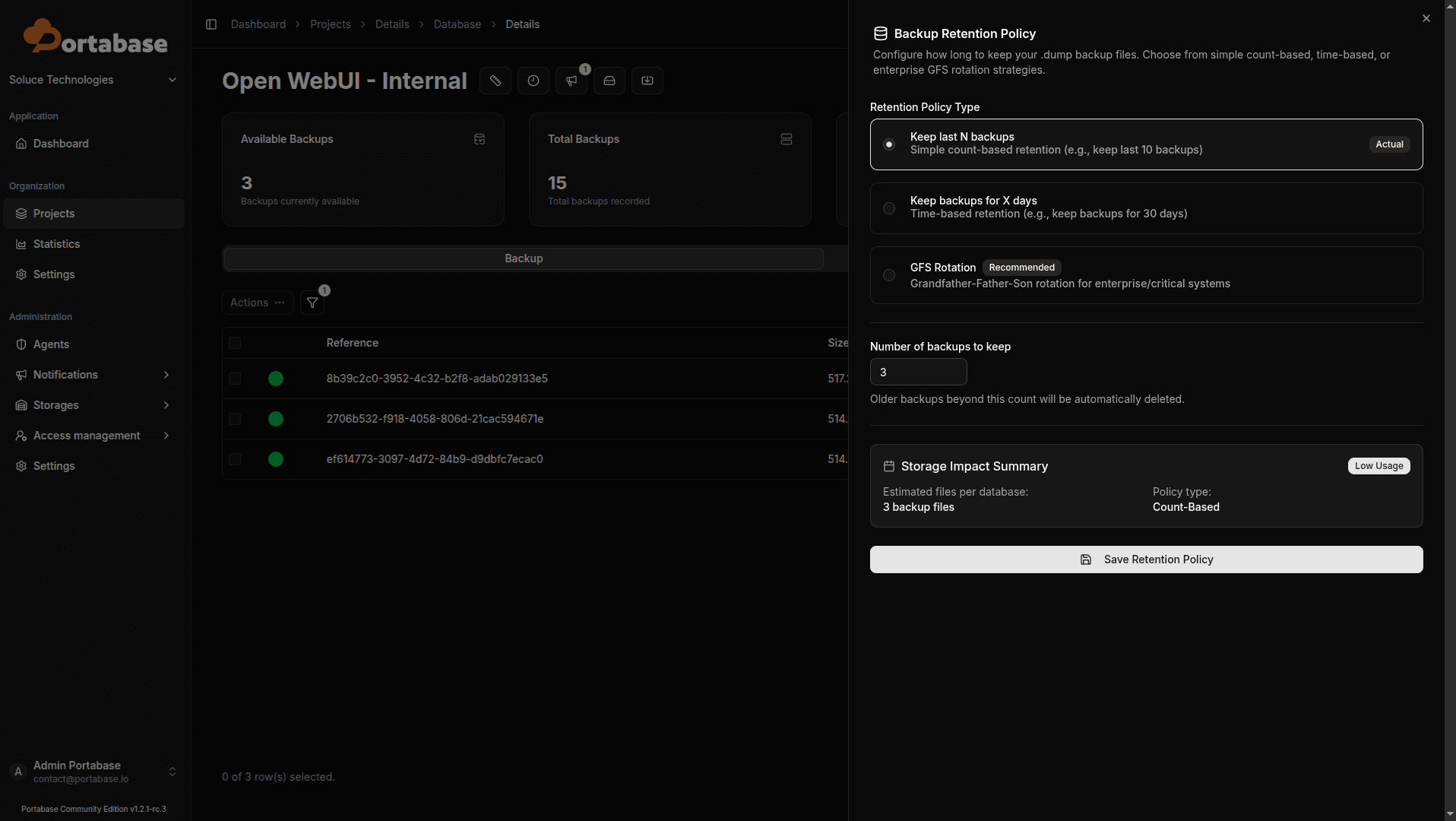The image size is (1456, 821).
Task: Go to Dashboard breadcrumb
Action: click(x=258, y=24)
